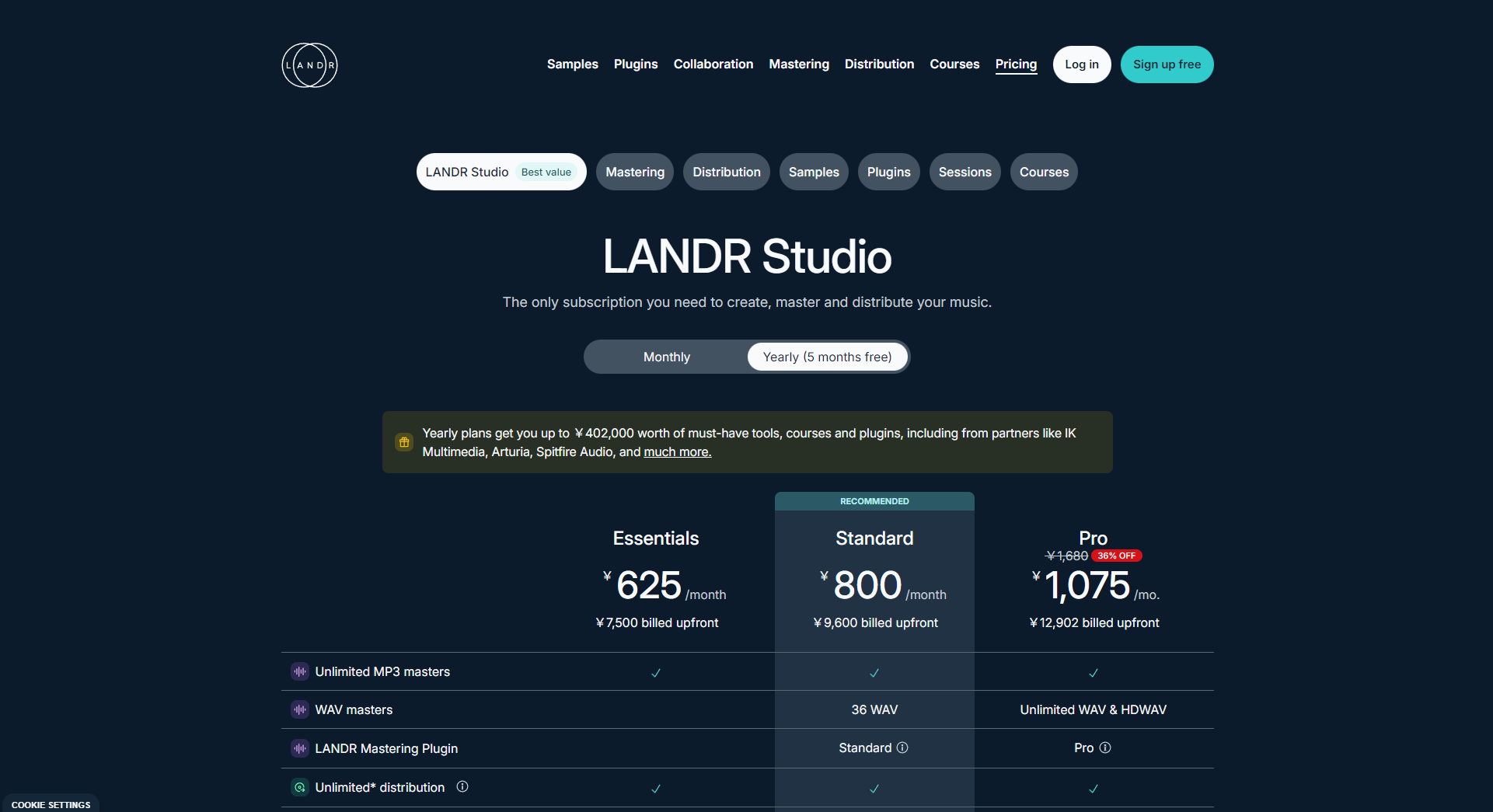This screenshot has width=1493, height=812.
Task: Open the Cookie Settings panel
Action: click(50, 805)
